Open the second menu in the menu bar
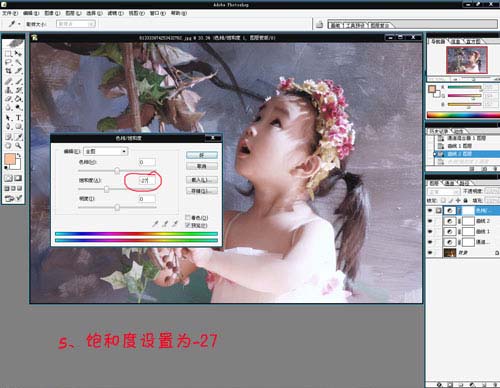Screen dimensions: 500x388 pyautogui.click(x=31, y=13)
